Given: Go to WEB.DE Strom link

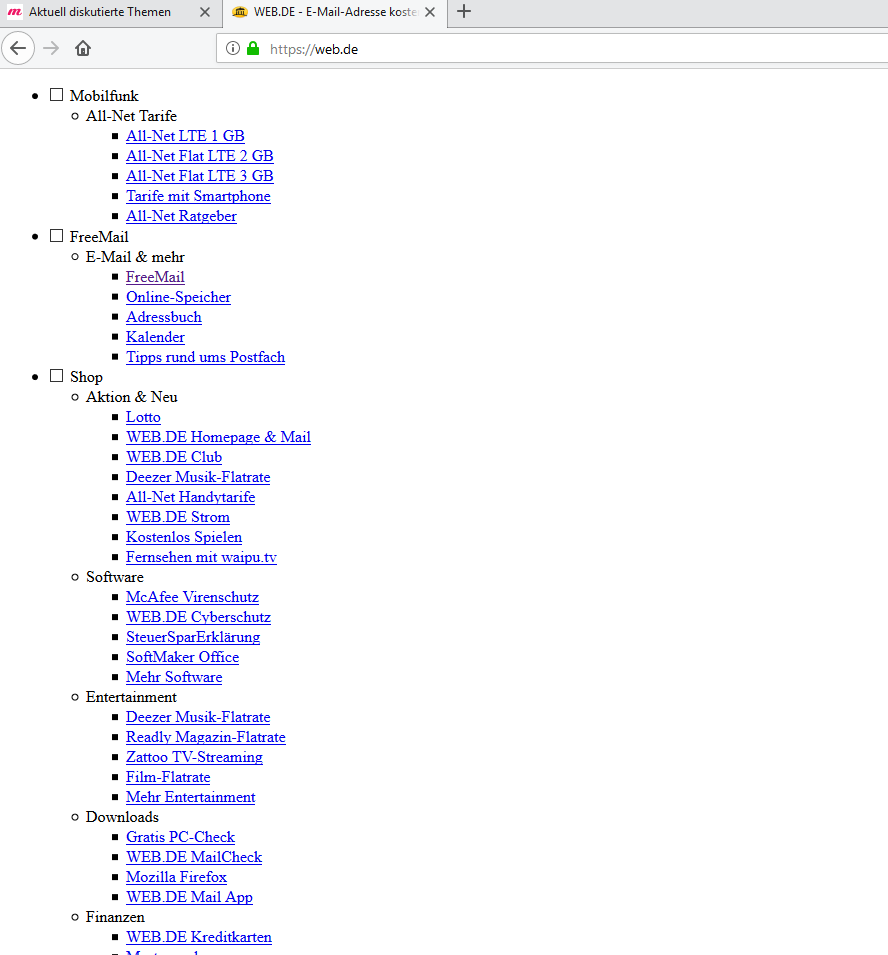Looking at the screenshot, I should (178, 518).
